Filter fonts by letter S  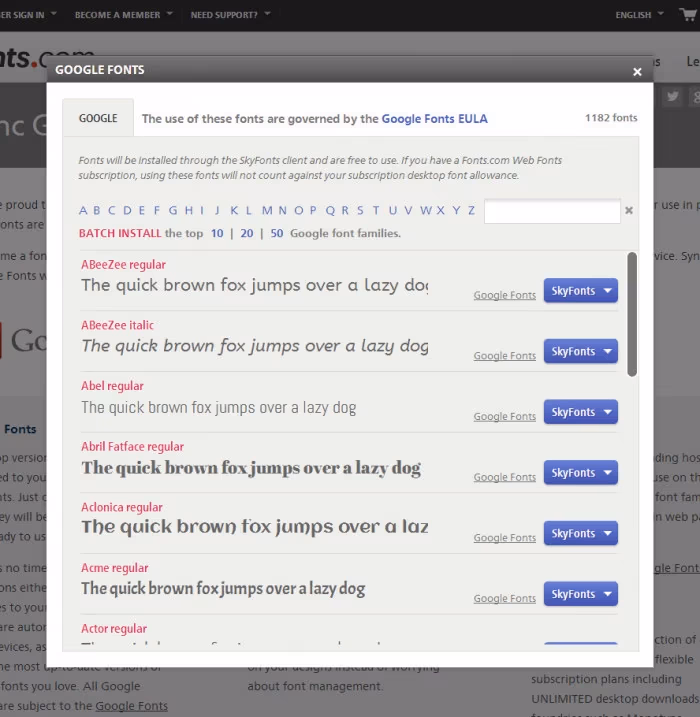pos(360,210)
